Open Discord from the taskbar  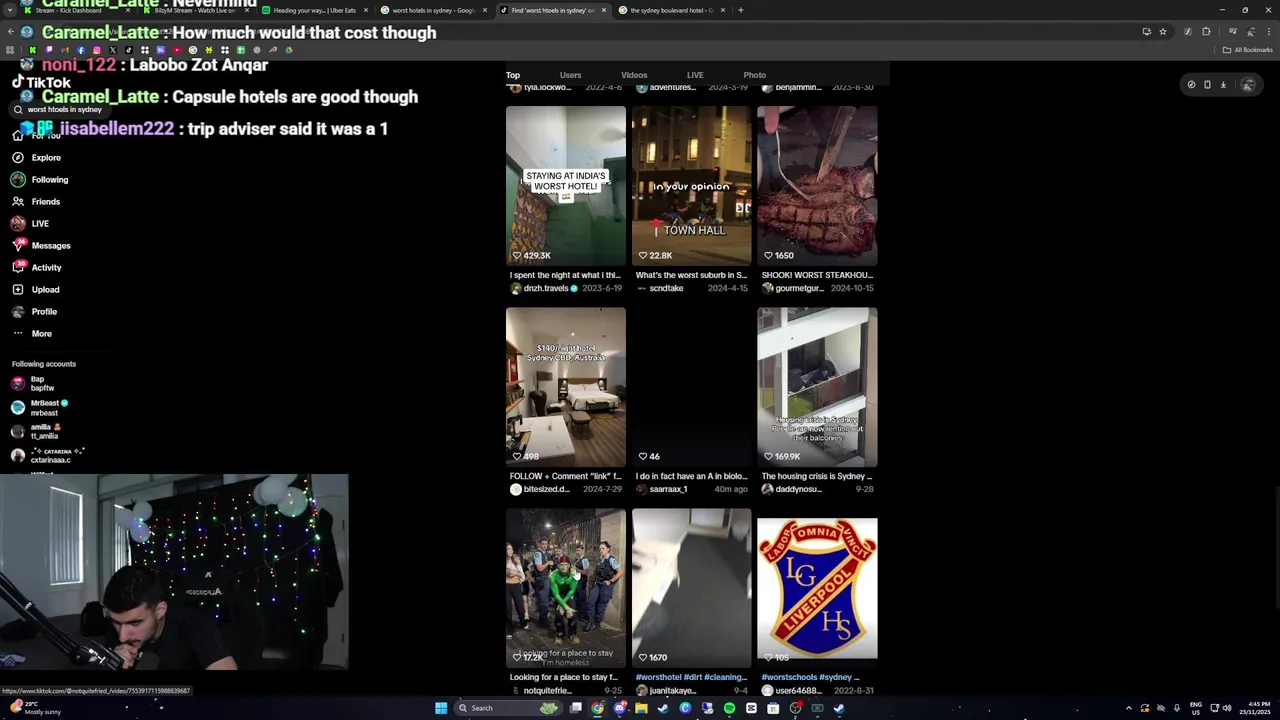(620, 708)
